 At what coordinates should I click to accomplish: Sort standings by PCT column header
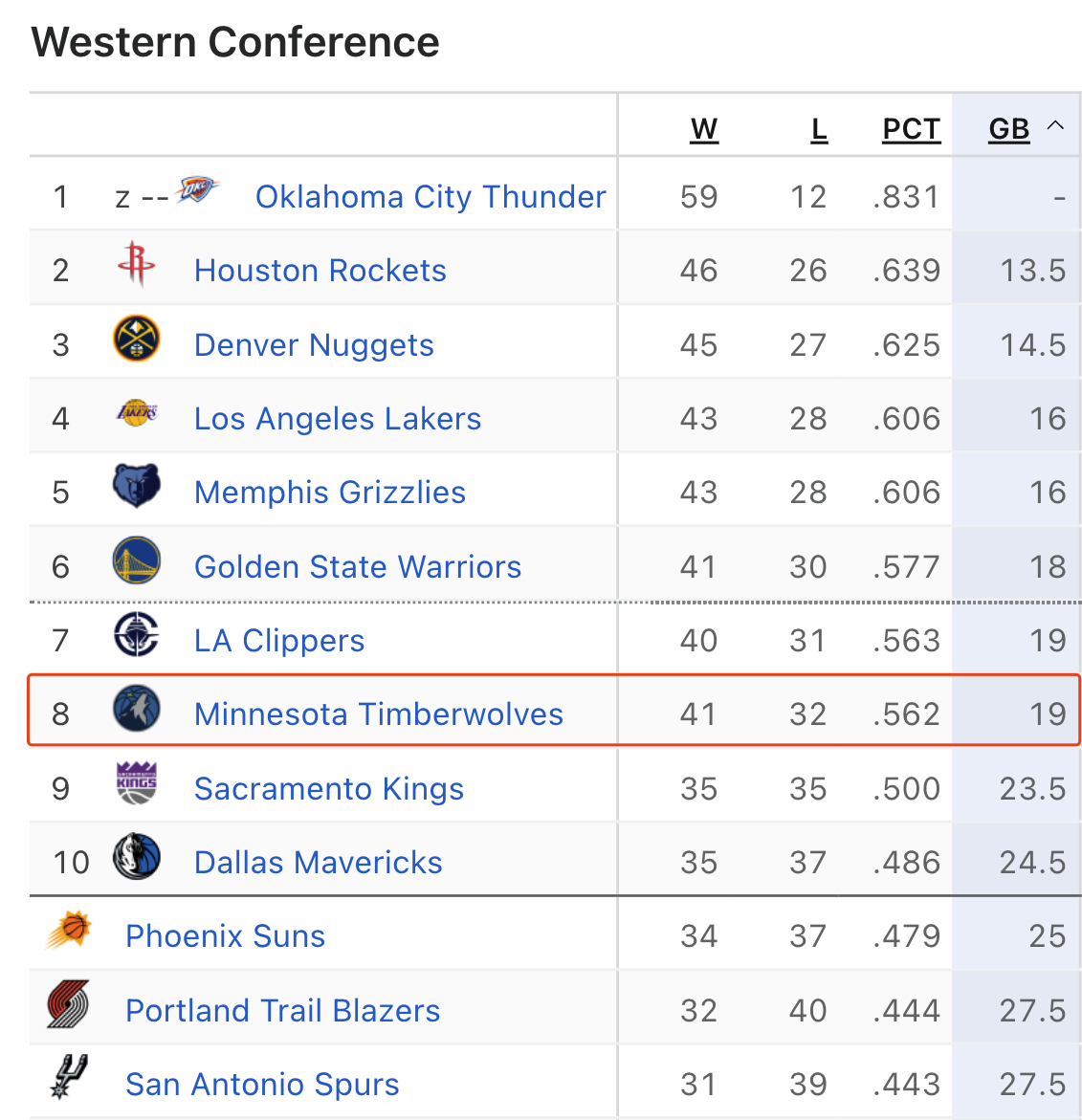911,129
